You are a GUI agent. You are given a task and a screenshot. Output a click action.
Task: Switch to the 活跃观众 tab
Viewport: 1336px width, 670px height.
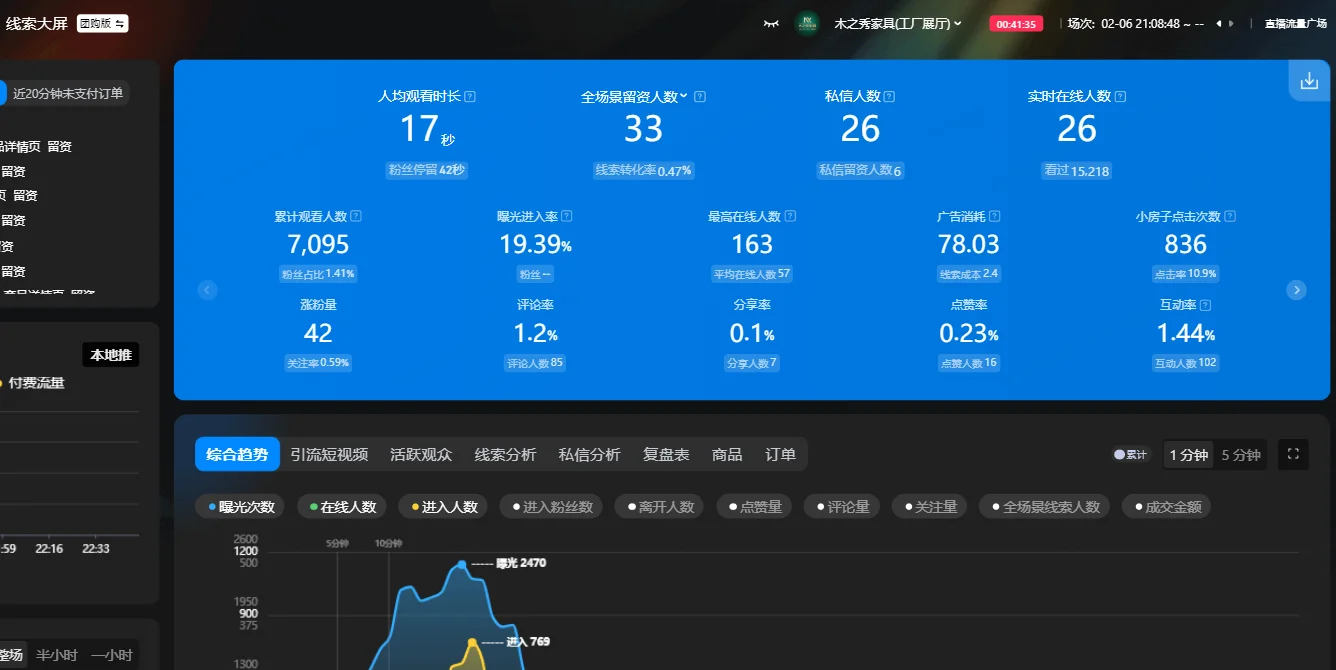click(421, 454)
